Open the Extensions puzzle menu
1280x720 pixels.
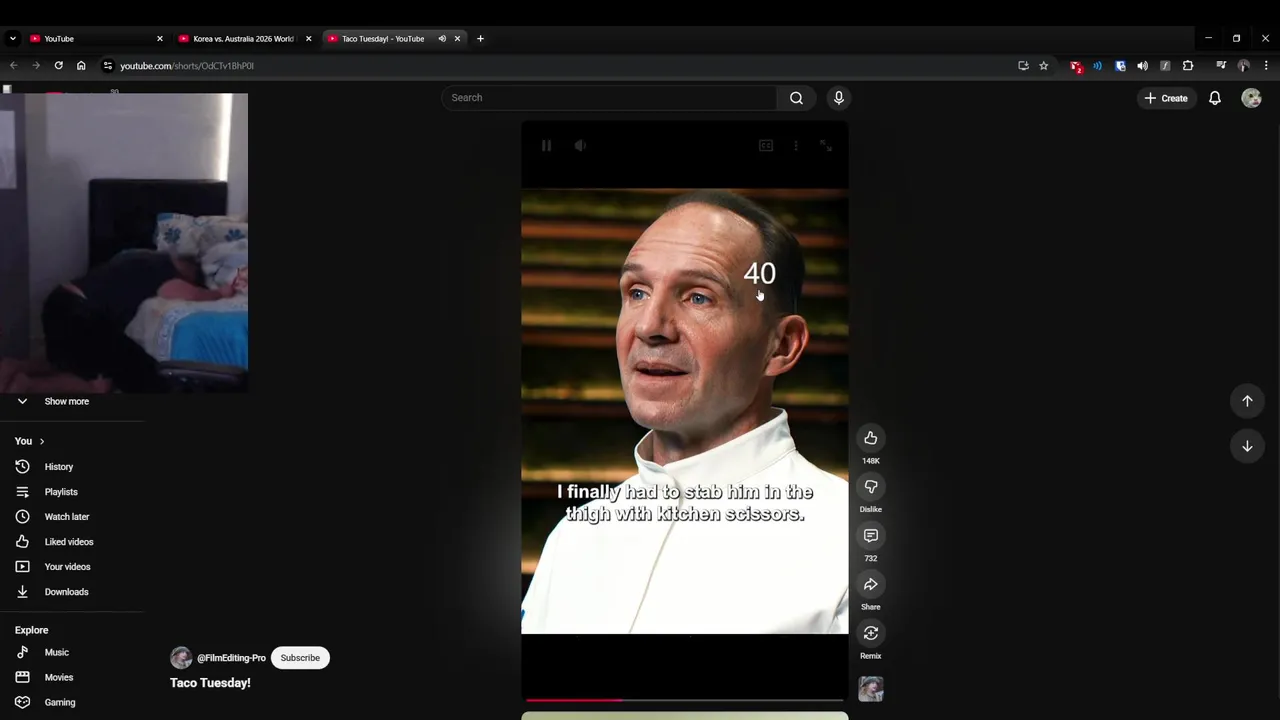(x=1188, y=66)
